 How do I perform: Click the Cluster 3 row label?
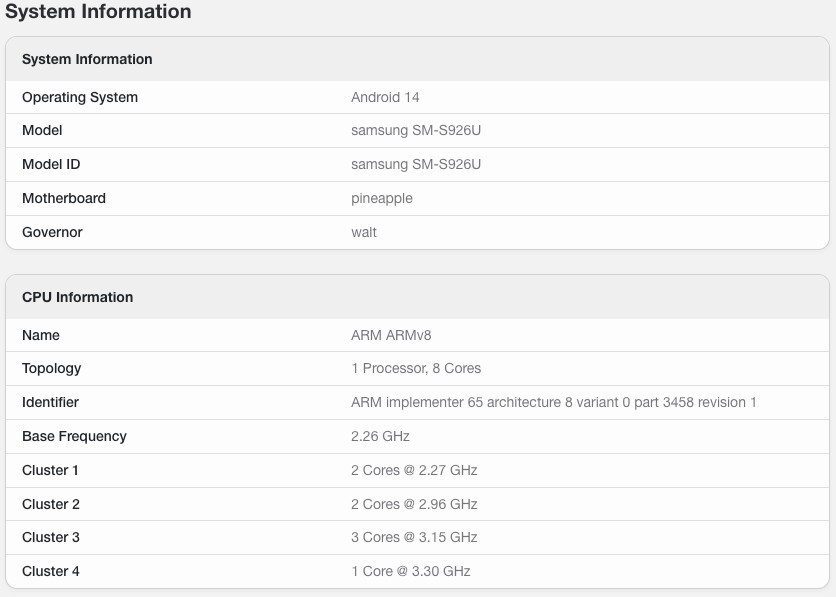[51, 537]
